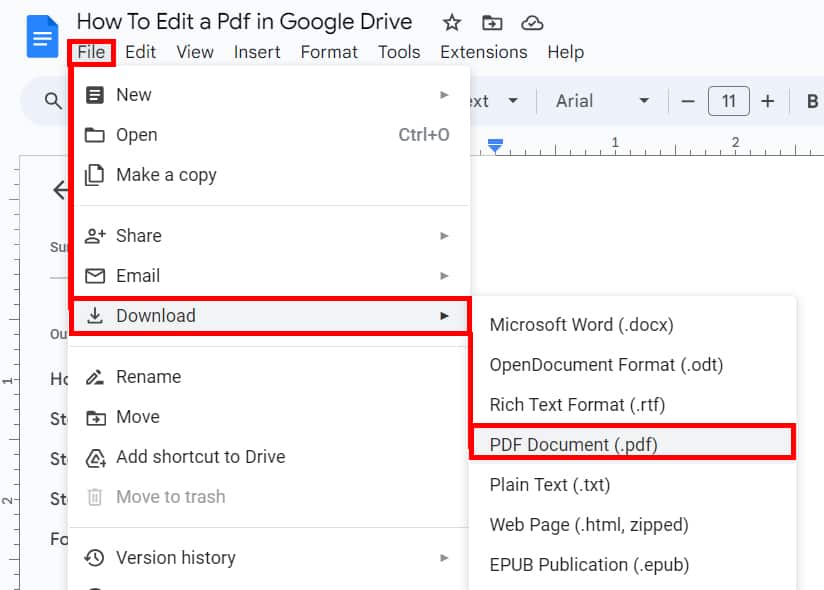The width and height of the screenshot is (824, 590).
Task: Open the Tools menu
Action: pyautogui.click(x=399, y=52)
